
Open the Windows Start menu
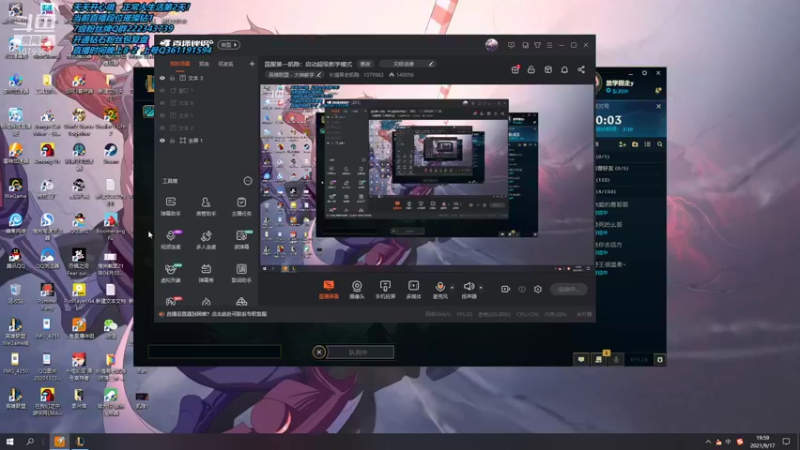tap(9, 441)
